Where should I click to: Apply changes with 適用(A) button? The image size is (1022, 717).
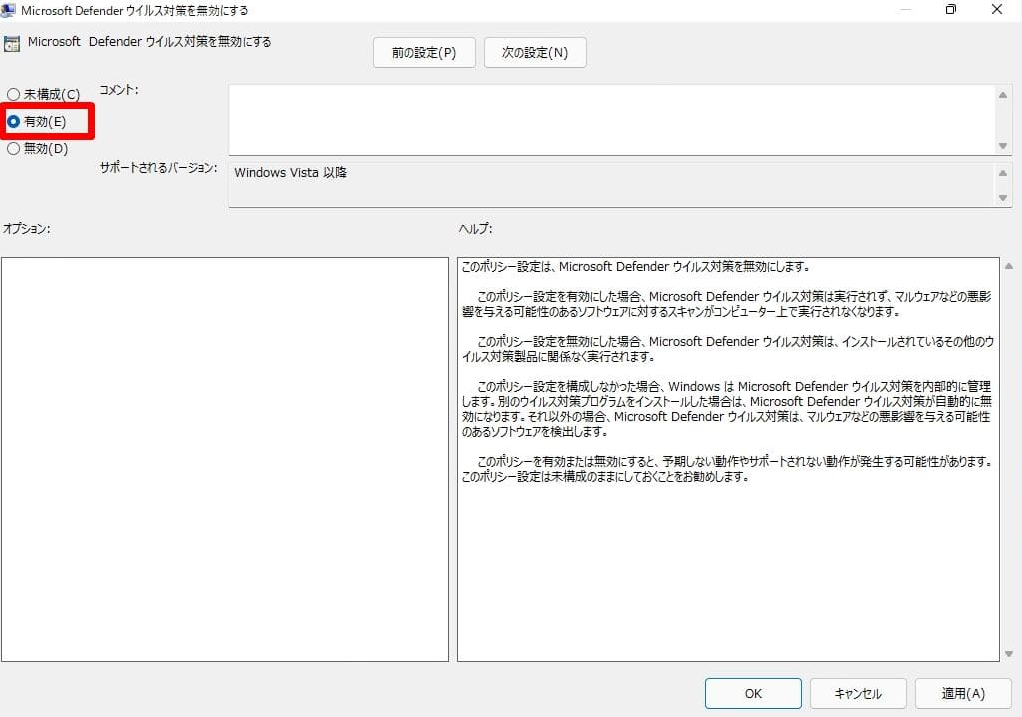click(x=963, y=694)
